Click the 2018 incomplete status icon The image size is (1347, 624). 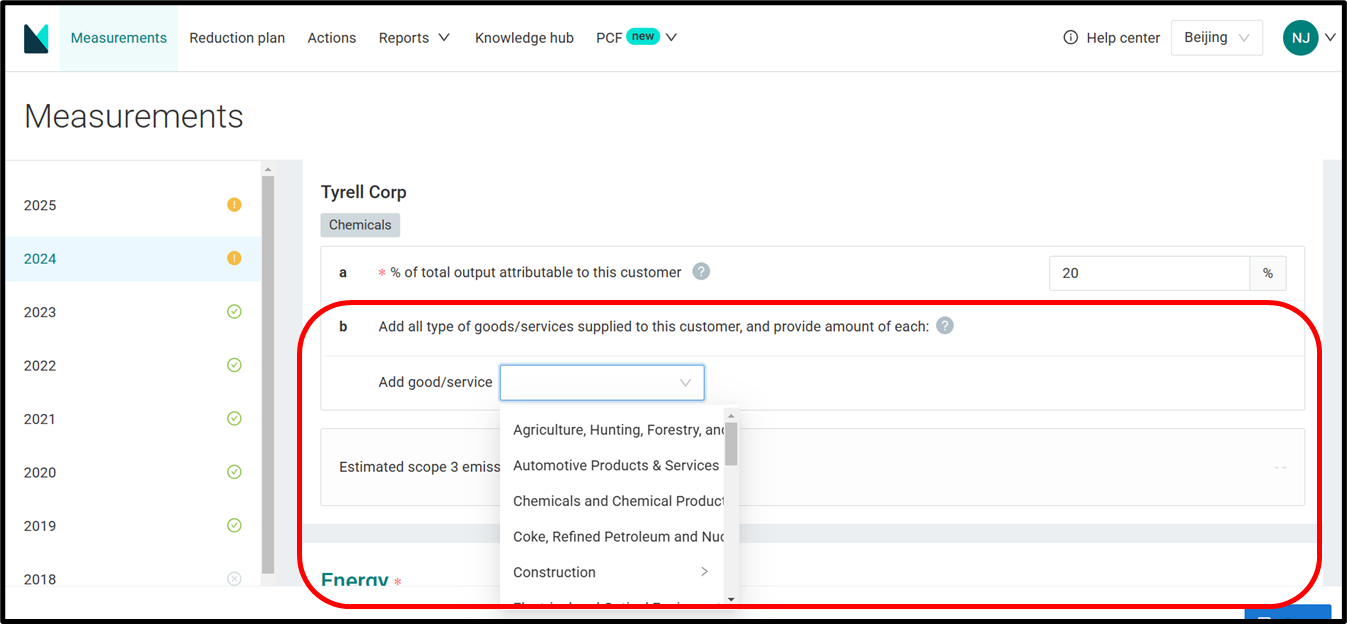point(234,578)
